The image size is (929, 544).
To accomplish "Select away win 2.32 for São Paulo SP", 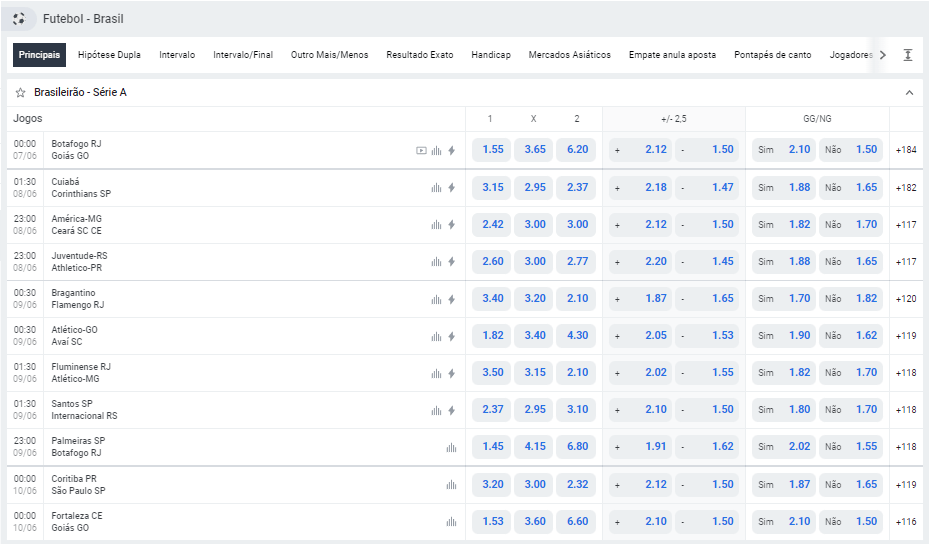I will pos(576,484).
